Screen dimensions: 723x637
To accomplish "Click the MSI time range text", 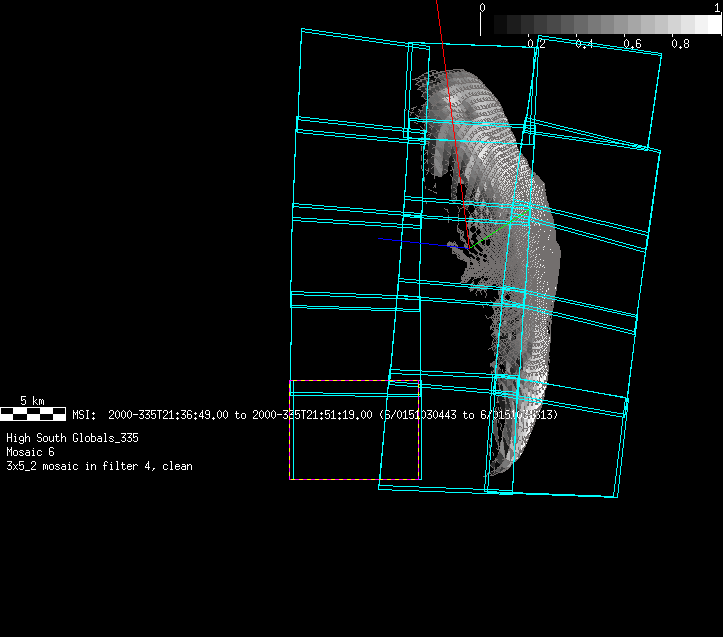I will pos(315,414).
